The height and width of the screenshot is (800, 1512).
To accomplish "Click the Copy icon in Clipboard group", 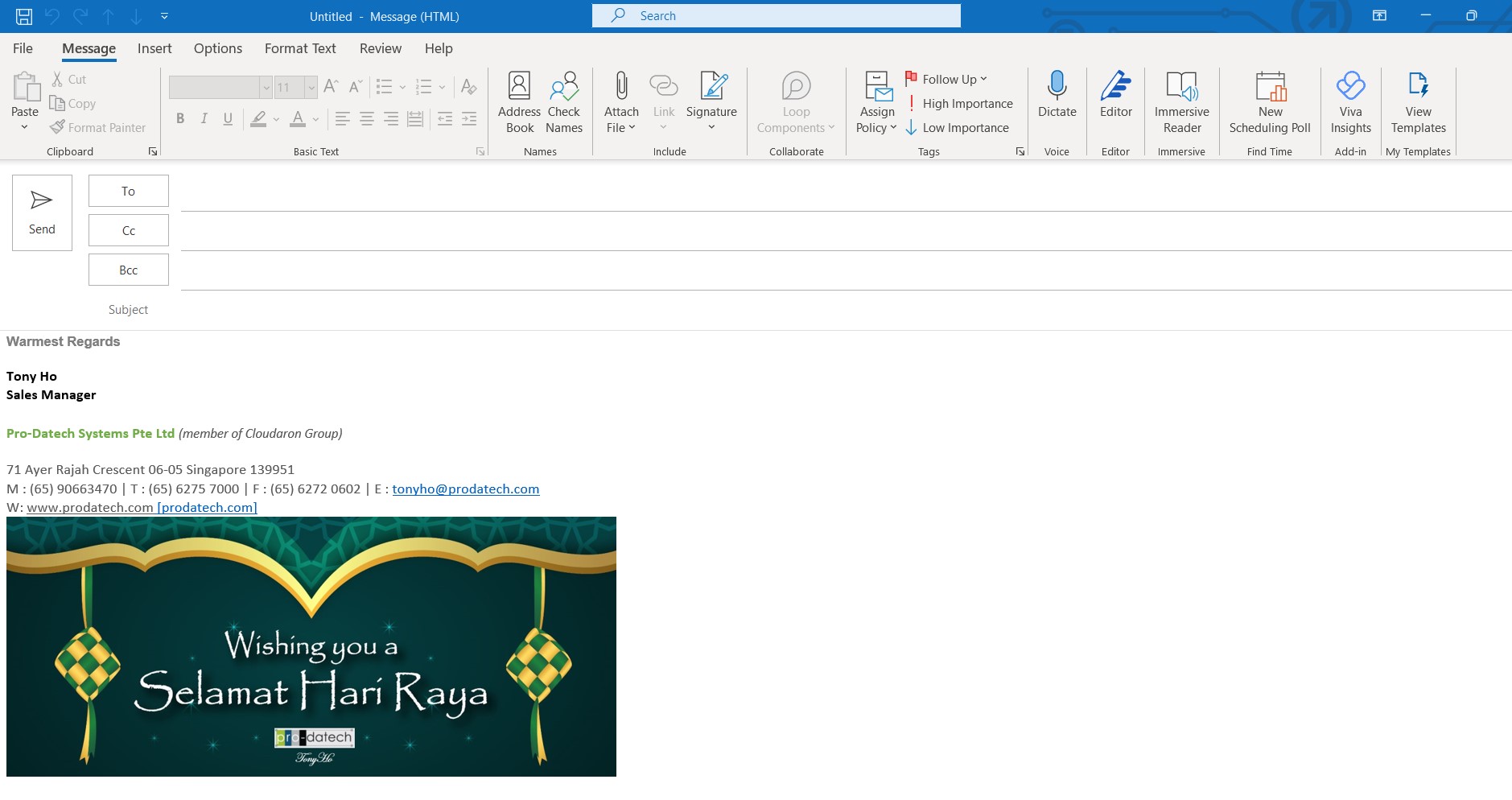I will (x=57, y=103).
